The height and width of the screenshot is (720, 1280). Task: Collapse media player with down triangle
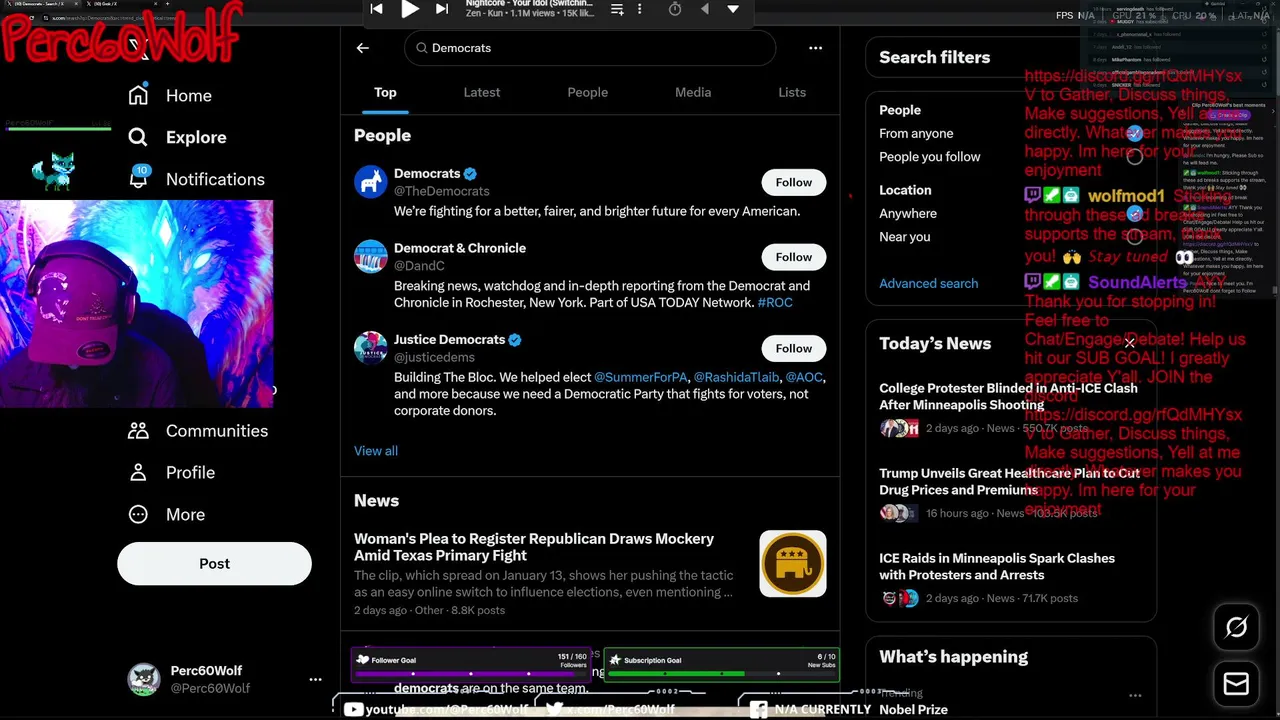733,9
